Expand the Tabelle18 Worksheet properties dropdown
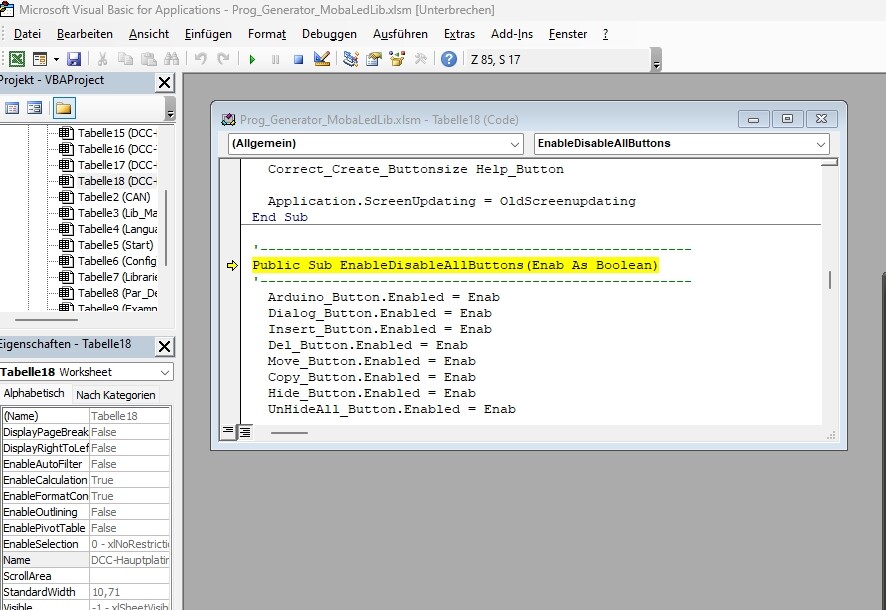This screenshot has width=886, height=610. tap(164, 372)
